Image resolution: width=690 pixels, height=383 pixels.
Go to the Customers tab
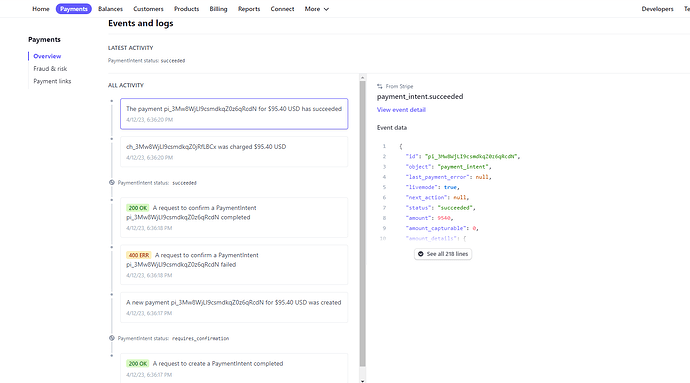[x=148, y=9]
